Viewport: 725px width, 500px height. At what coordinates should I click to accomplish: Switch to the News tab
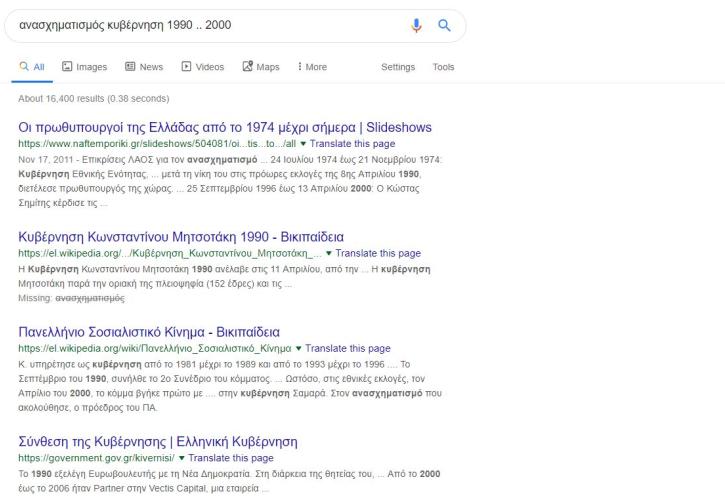click(x=144, y=67)
